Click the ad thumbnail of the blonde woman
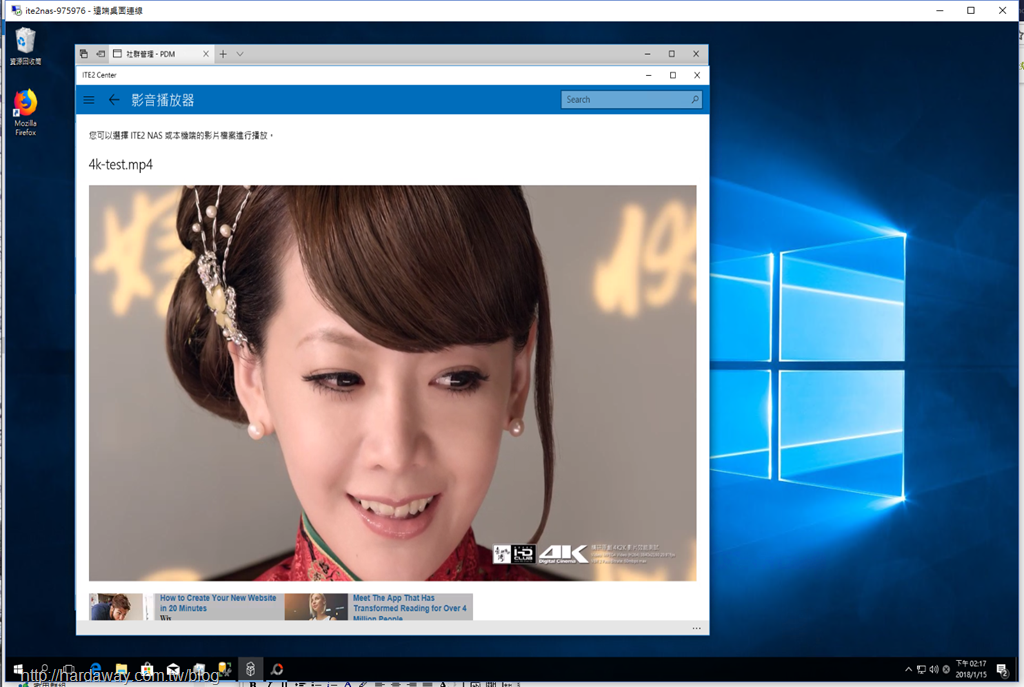Image resolution: width=1024 pixels, height=687 pixels. coord(316,607)
